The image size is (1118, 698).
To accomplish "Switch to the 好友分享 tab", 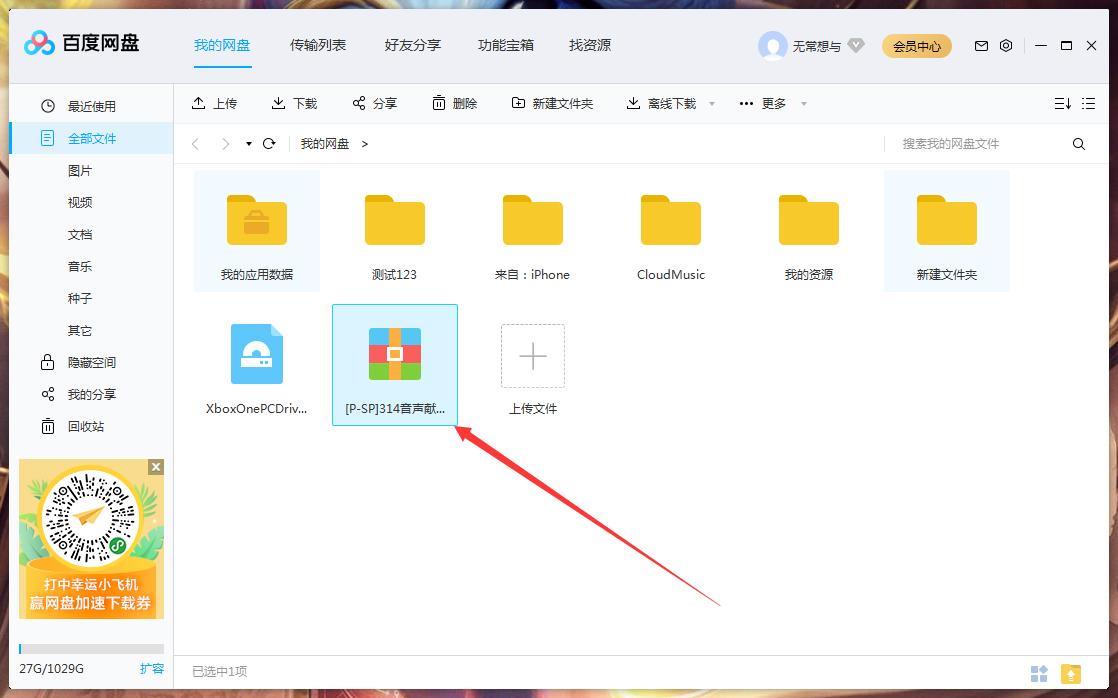I will tap(413, 46).
